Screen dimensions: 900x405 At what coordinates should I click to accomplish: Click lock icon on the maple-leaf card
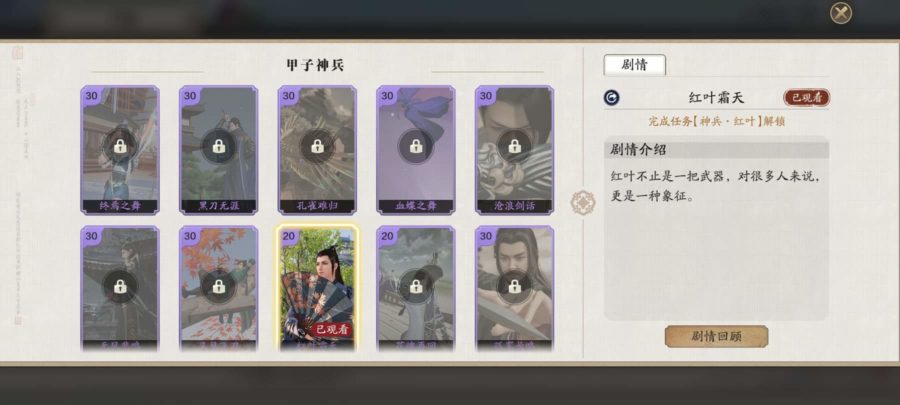point(219,286)
